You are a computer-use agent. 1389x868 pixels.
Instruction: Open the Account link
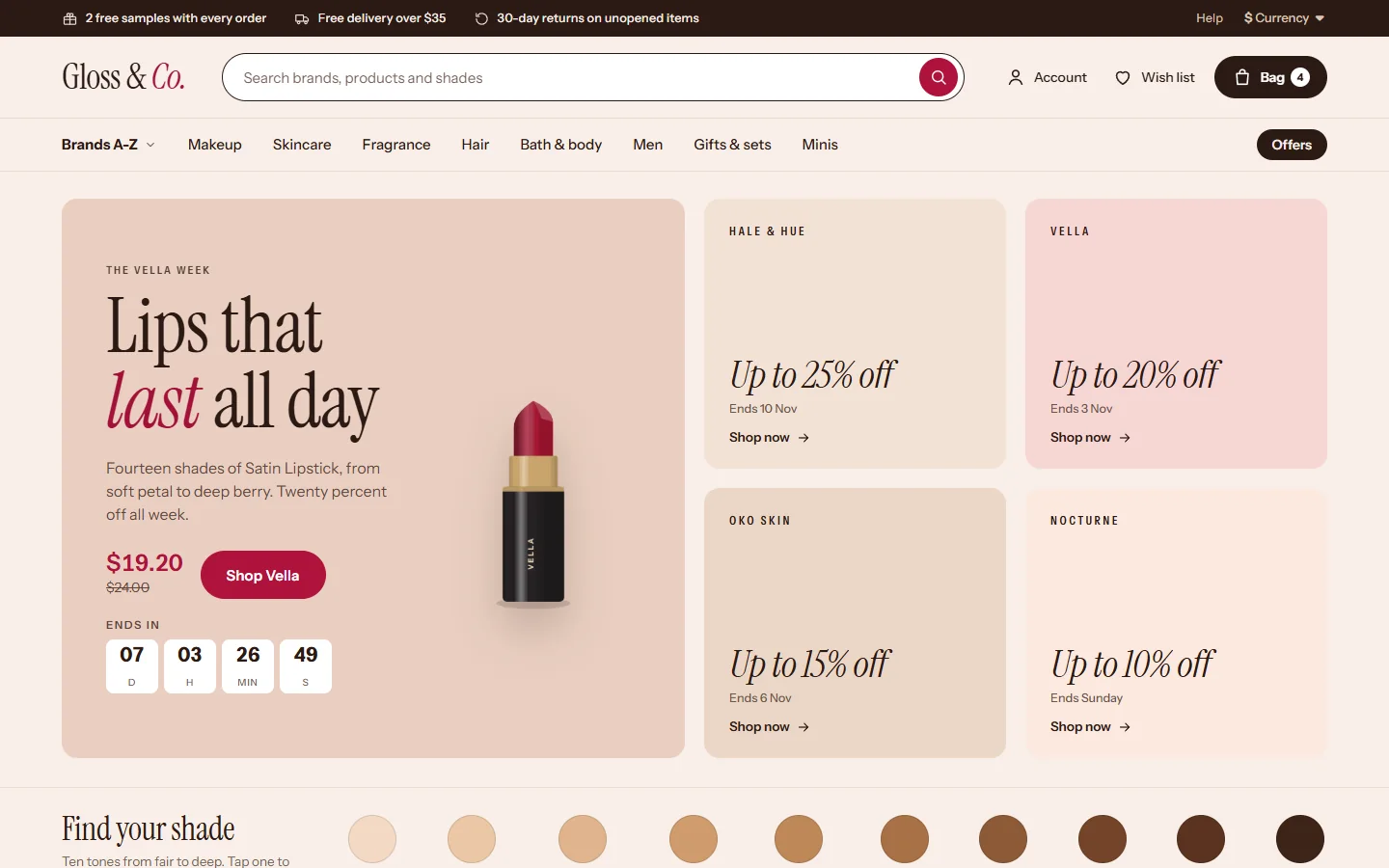coord(1048,77)
